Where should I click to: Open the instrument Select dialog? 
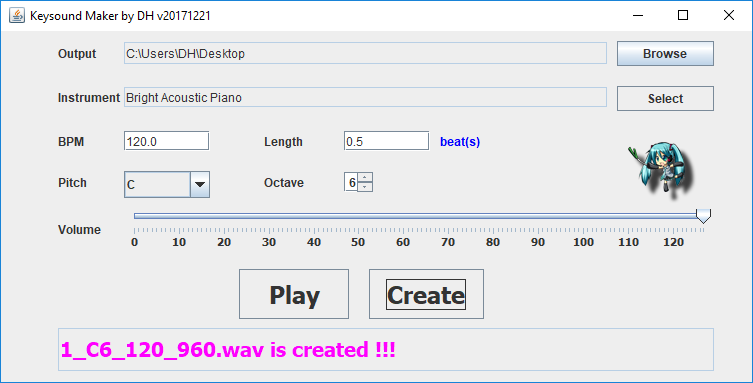pos(665,98)
